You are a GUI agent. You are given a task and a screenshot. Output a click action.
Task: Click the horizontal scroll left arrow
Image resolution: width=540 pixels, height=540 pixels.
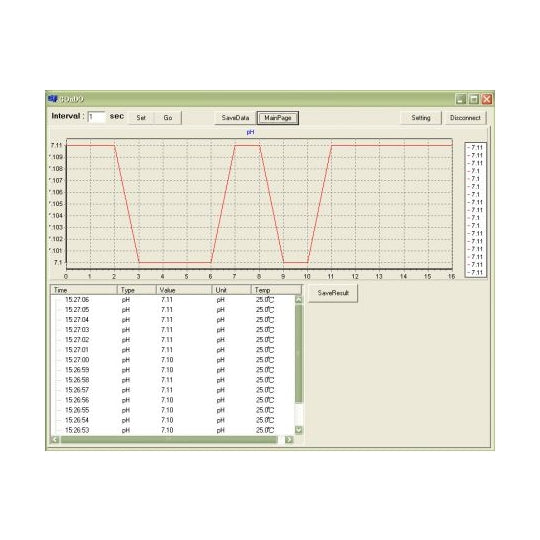point(55,439)
